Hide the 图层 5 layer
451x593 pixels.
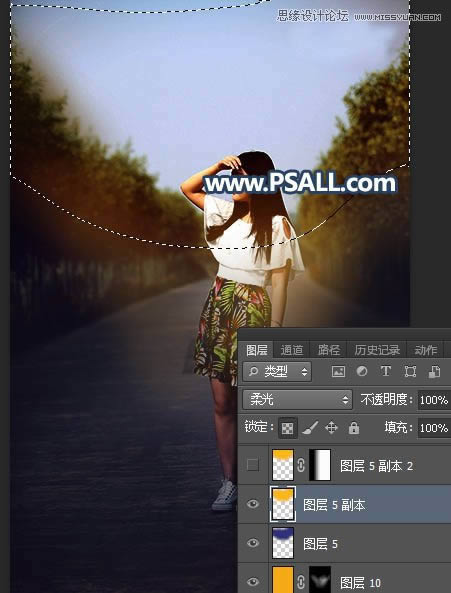(253, 543)
